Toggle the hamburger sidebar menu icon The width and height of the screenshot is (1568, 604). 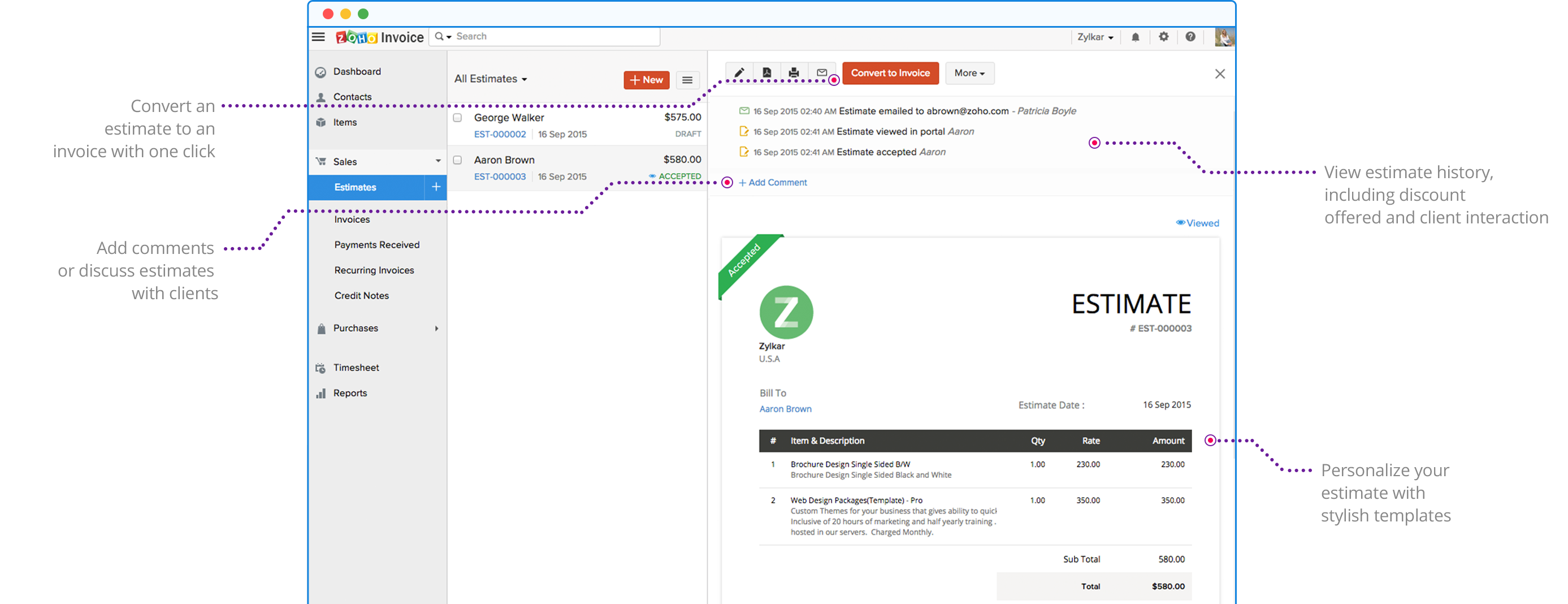[x=318, y=37]
